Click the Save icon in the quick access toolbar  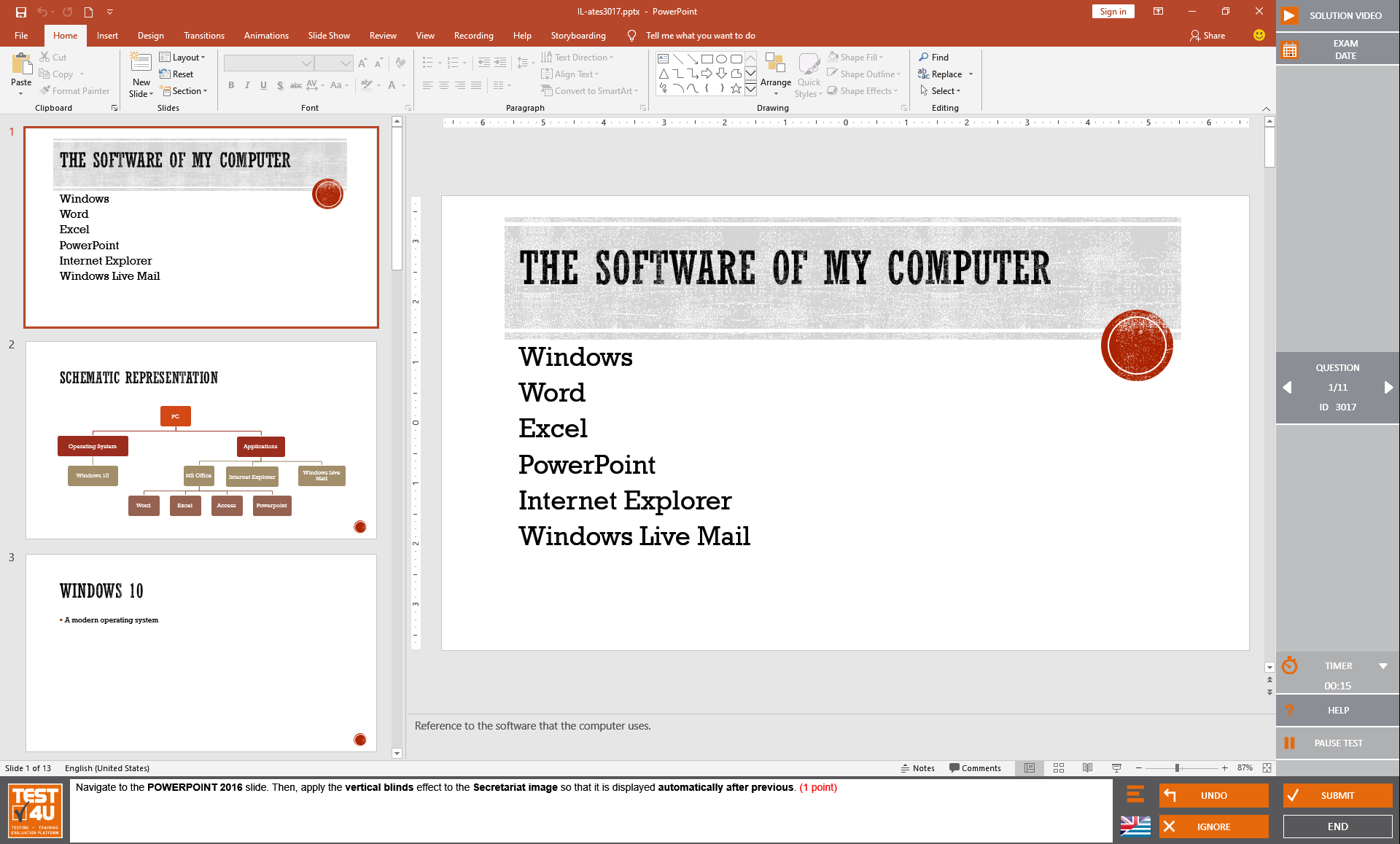pos(21,12)
